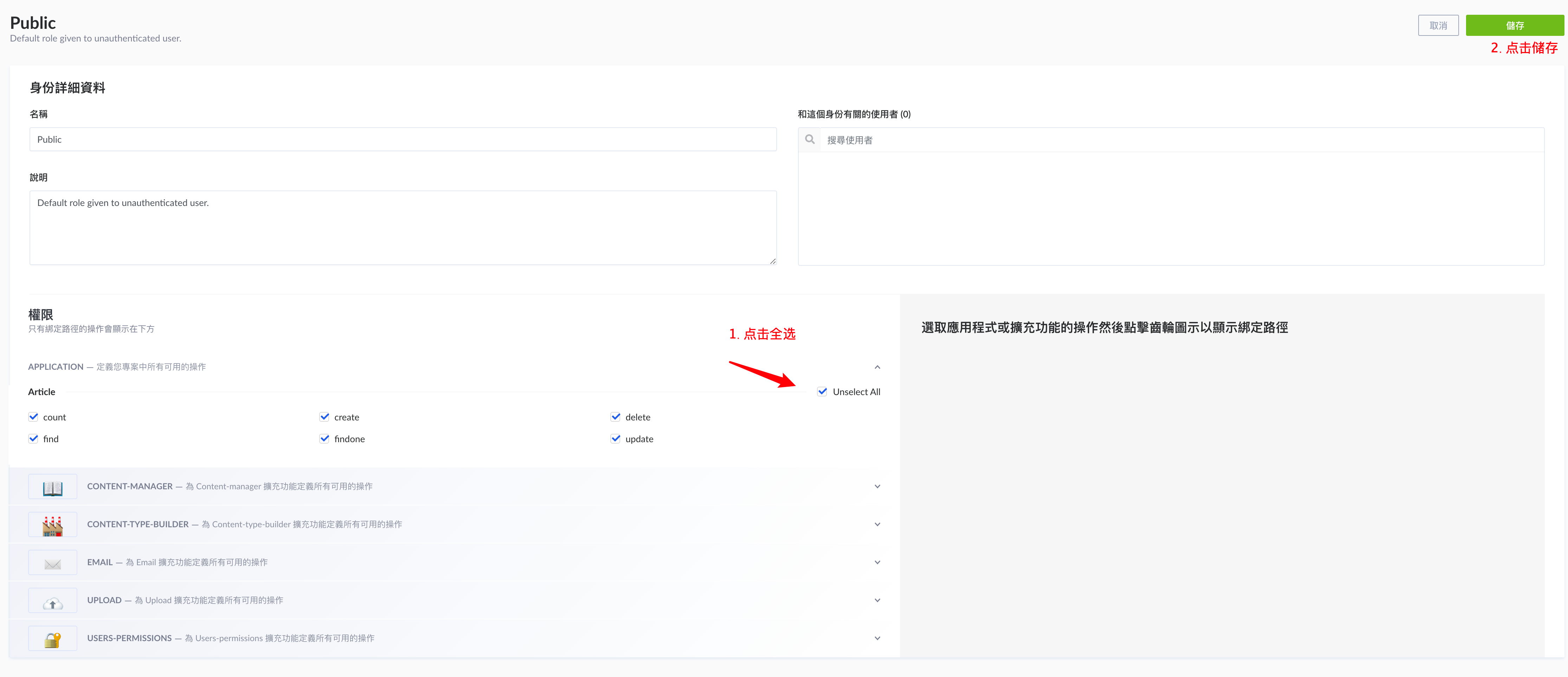Toggle the update permission checkbox
Screen dimensions: 1568x677
click(615, 439)
